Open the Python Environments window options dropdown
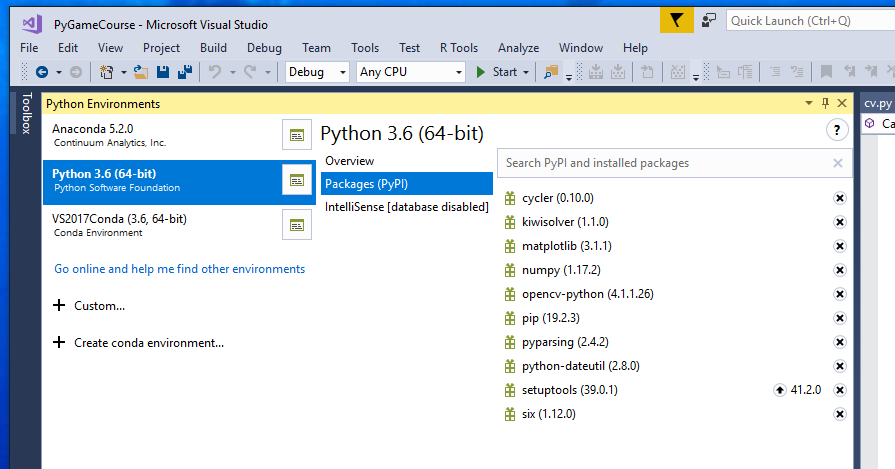 click(x=809, y=103)
